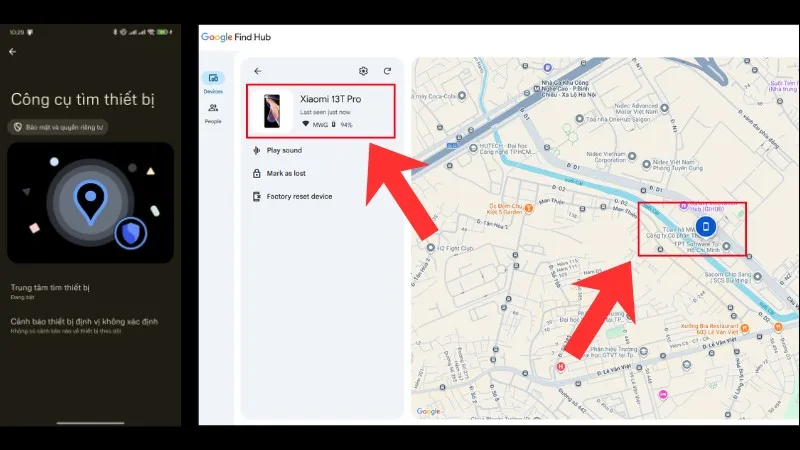Tap the Bảo mật và quyền riêng tư chip
The height and width of the screenshot is (450, 800).
tap(59, 127)
